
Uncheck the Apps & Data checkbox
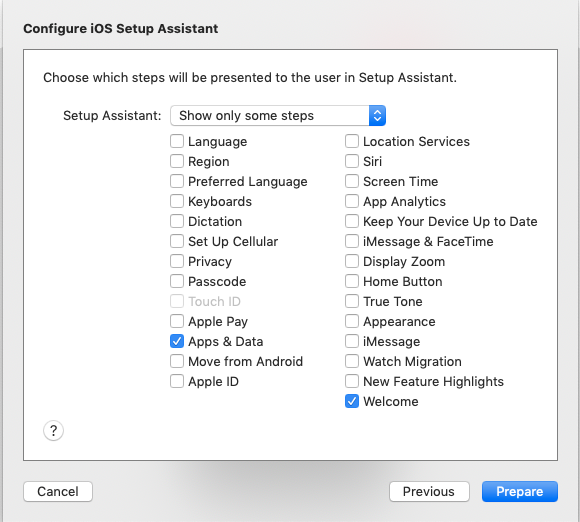[x=177, y=341]
